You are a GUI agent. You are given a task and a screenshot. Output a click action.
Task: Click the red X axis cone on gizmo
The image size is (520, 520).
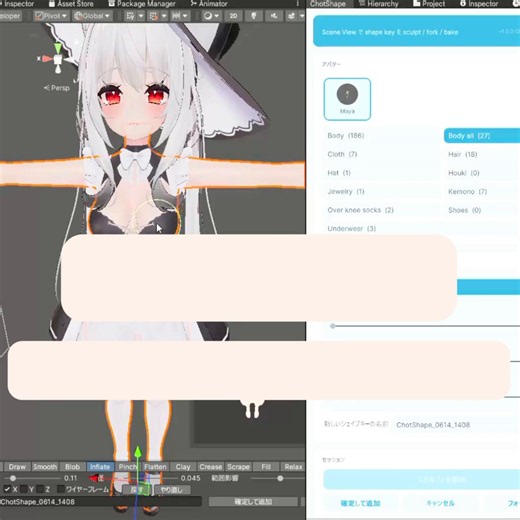point(47,59)
